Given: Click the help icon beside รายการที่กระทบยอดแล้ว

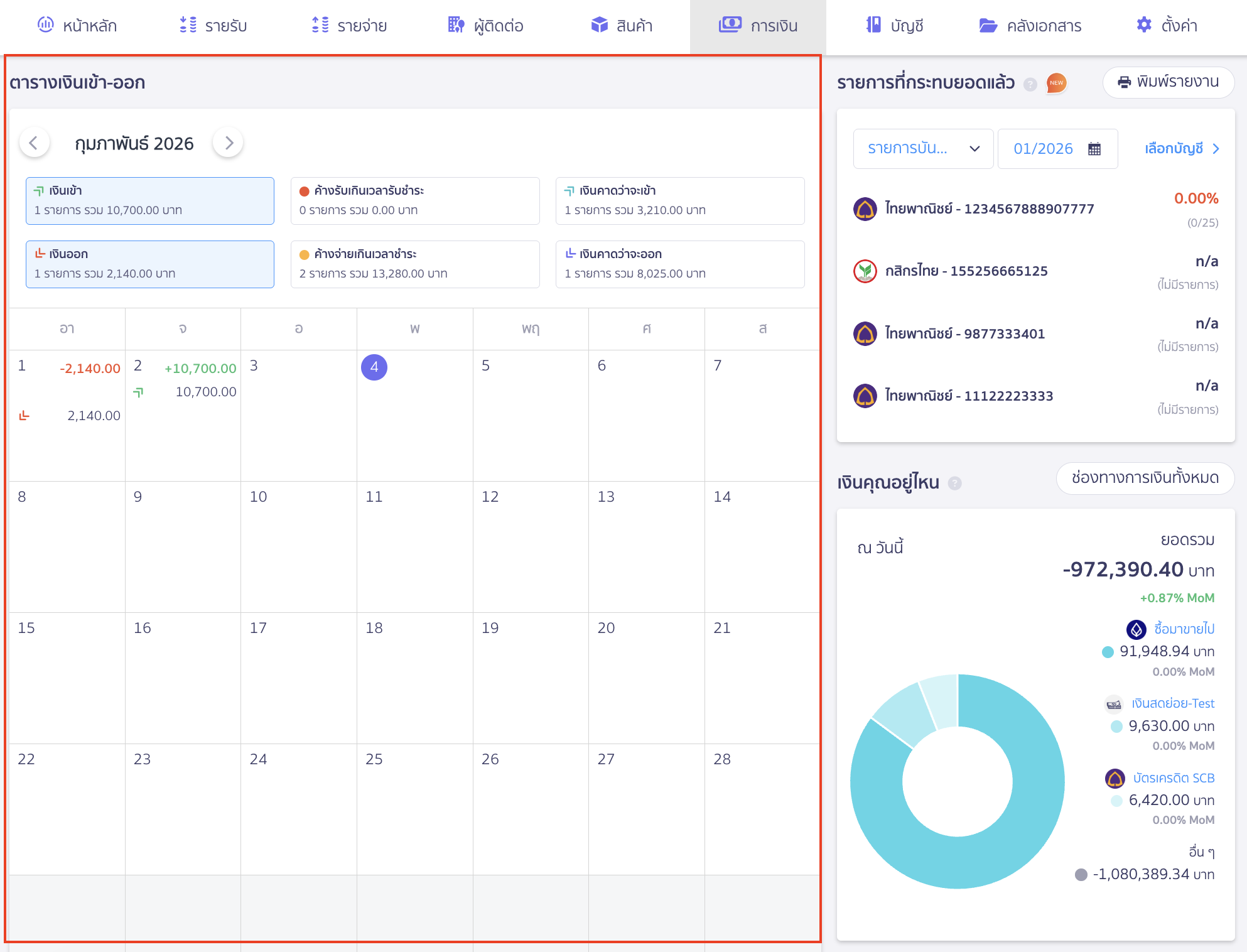Looking at the screenshot, I should point(1030,84).
